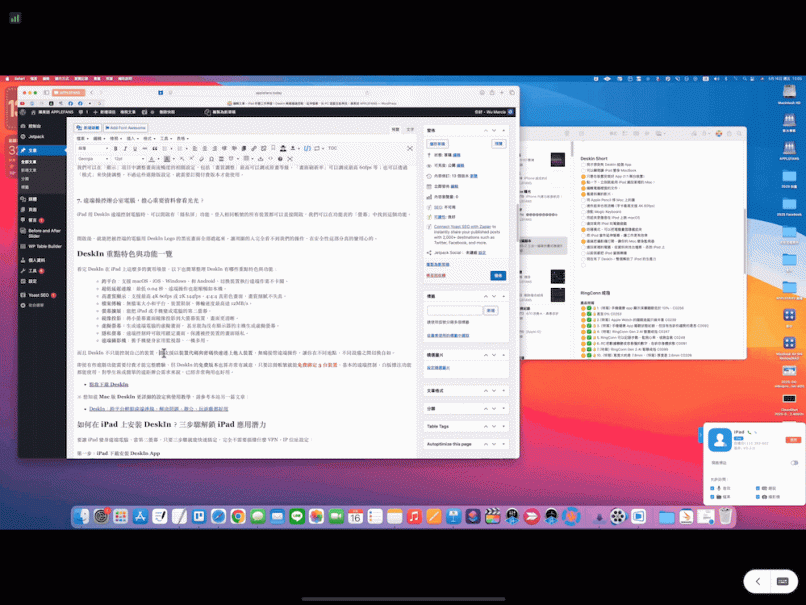Viewport: 806px width, 605px height.
Task: Click the distraction-free fullscreen editor icon
Action: click(409, 148)
